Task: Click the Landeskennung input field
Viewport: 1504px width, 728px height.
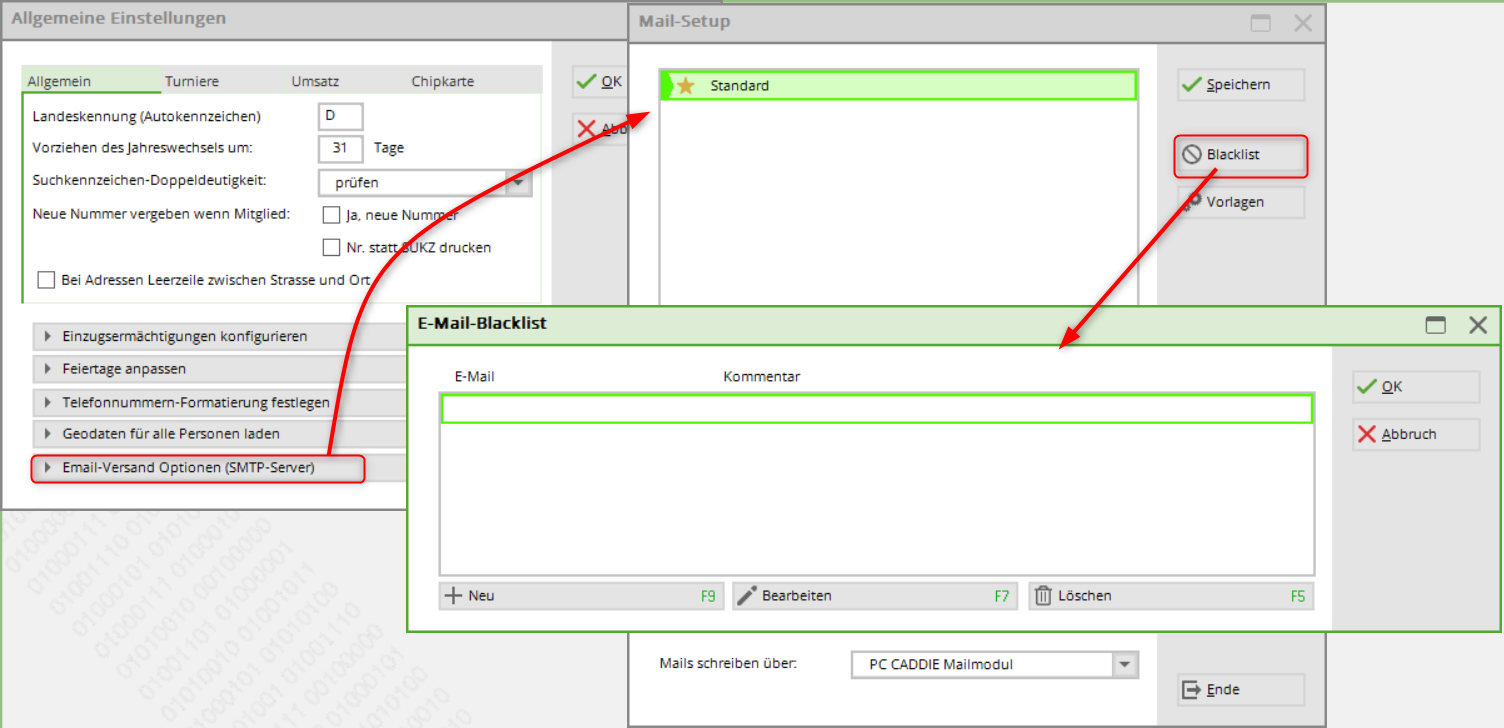Action: click(340, 116)
